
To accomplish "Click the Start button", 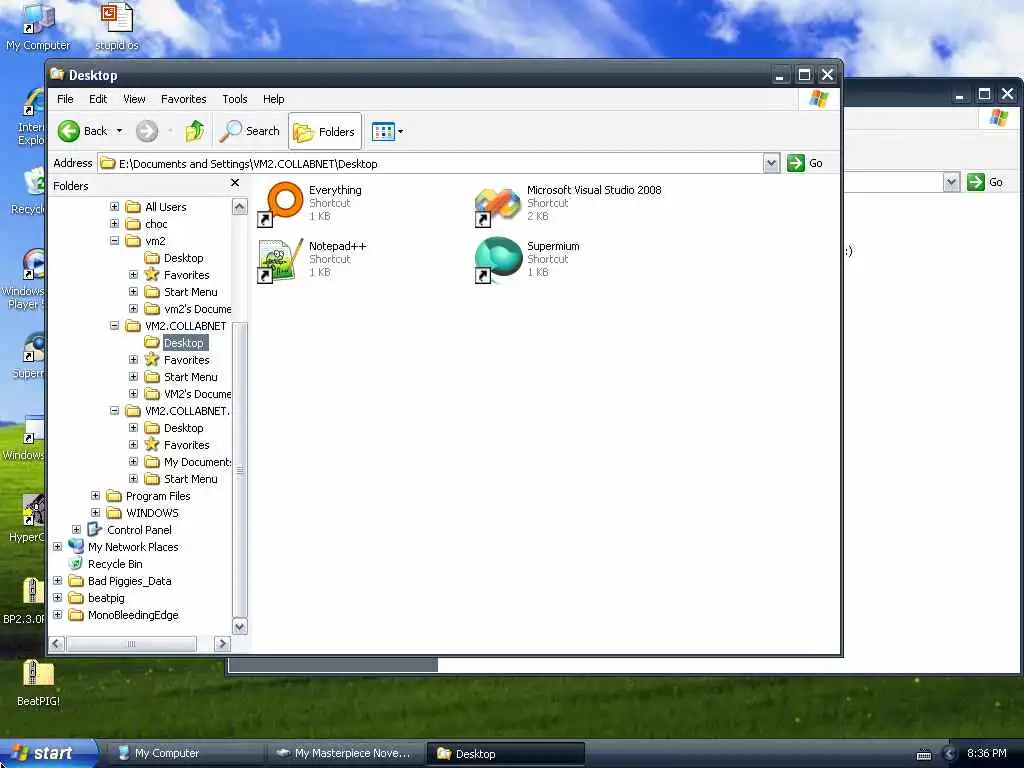I will coord(48,753).
